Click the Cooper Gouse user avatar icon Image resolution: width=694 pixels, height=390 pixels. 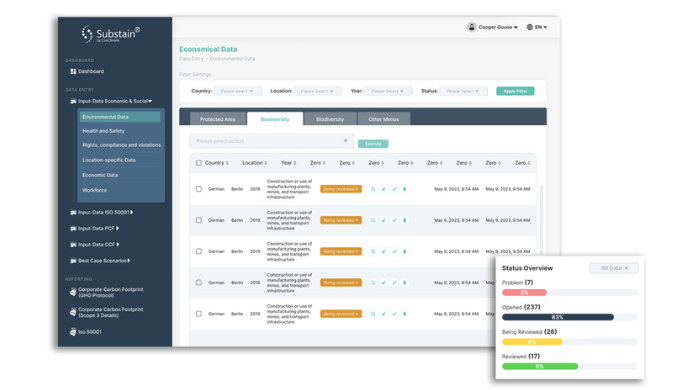(471, 27)
